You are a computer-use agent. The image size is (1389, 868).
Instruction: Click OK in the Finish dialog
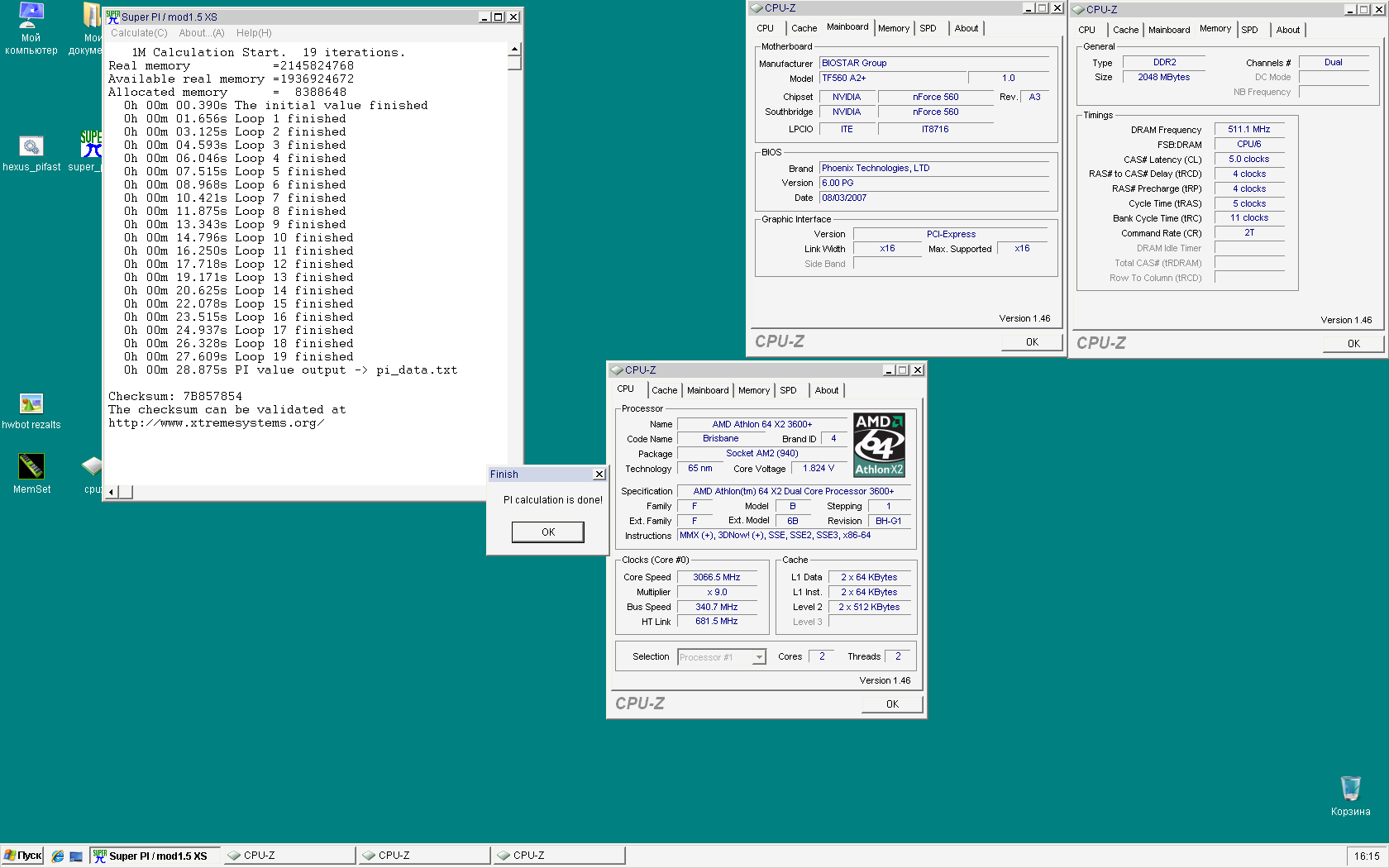(x=548, y=532)
